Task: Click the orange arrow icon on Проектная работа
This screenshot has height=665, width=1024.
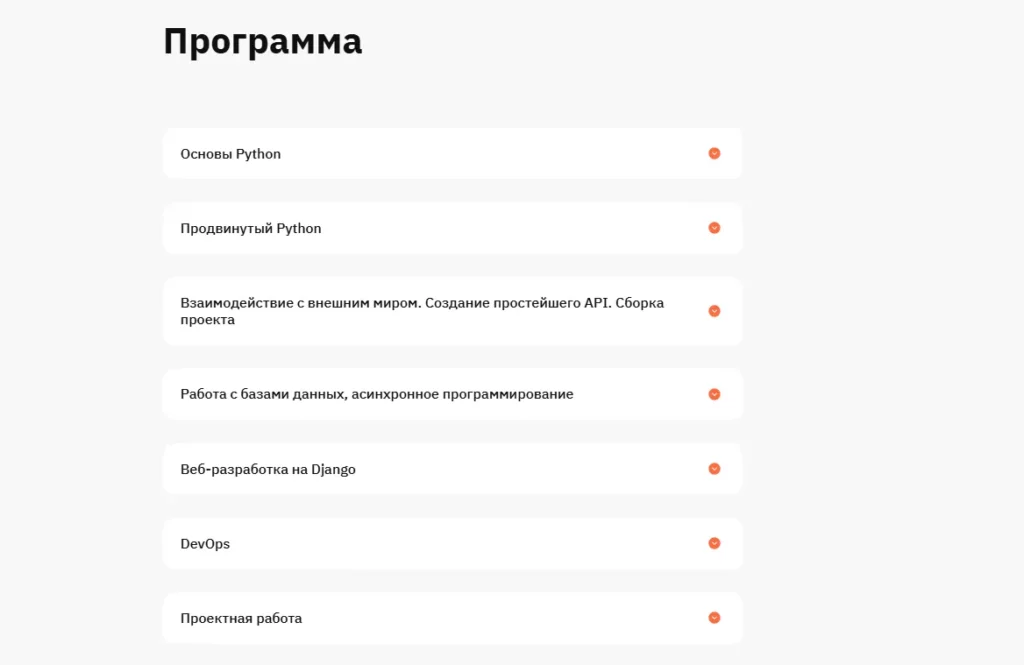Action: 714,618
